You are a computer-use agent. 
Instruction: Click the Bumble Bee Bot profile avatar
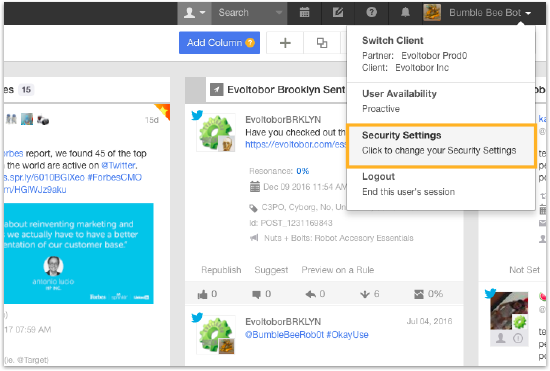pyautogui.click(x=432, y=13)
